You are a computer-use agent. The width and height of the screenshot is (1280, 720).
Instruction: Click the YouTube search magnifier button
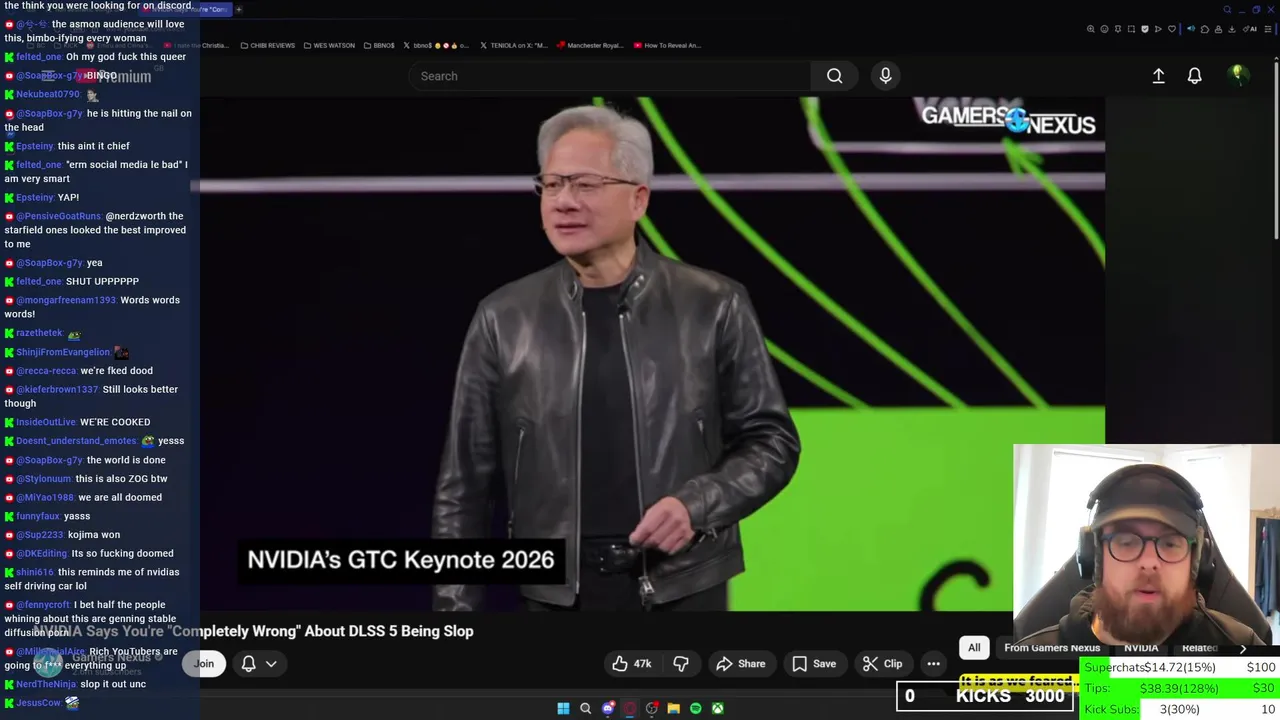[x=834, y=76]
